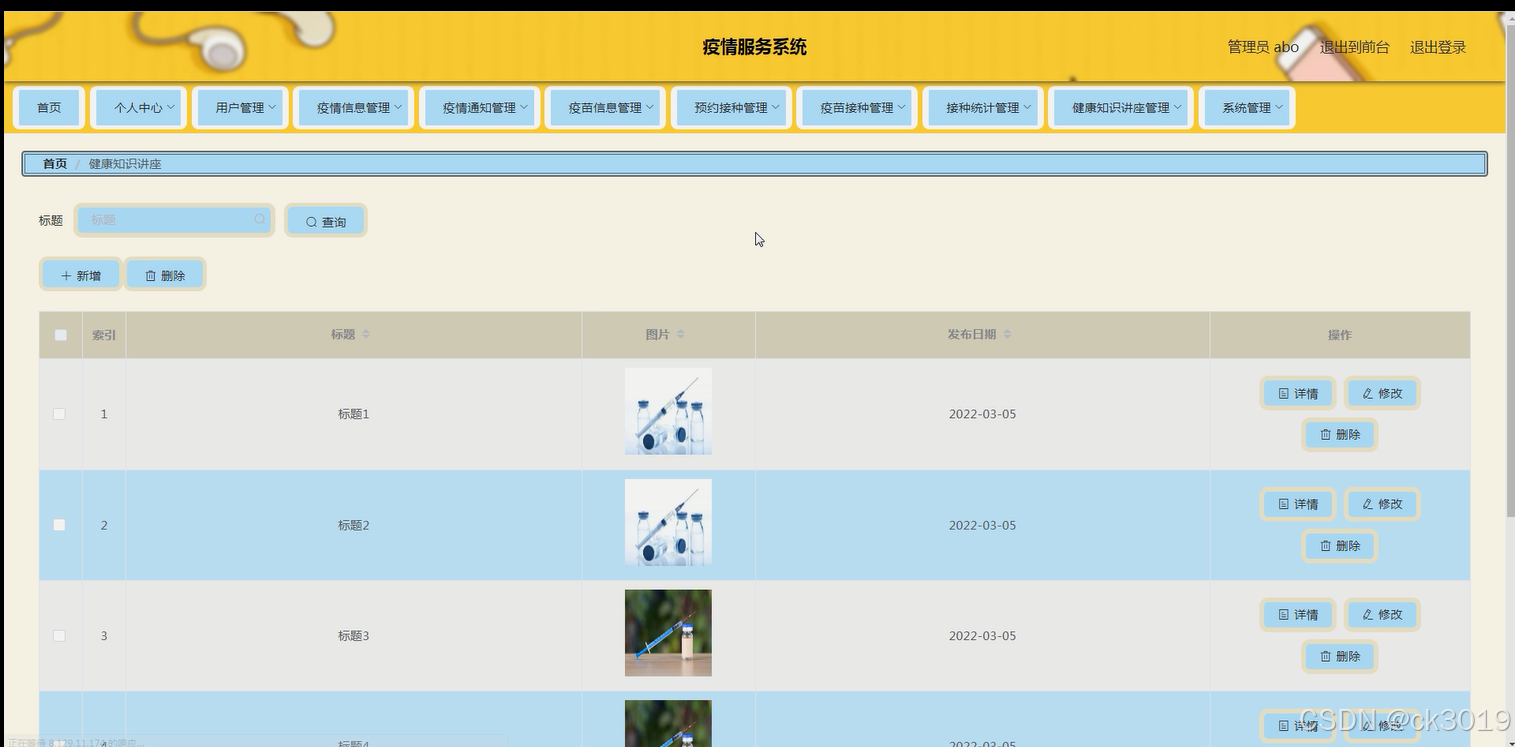This screenshot has width=1515, height=747.
Task: Check the checkbox for row 标题2
Action: coord(59,525)
